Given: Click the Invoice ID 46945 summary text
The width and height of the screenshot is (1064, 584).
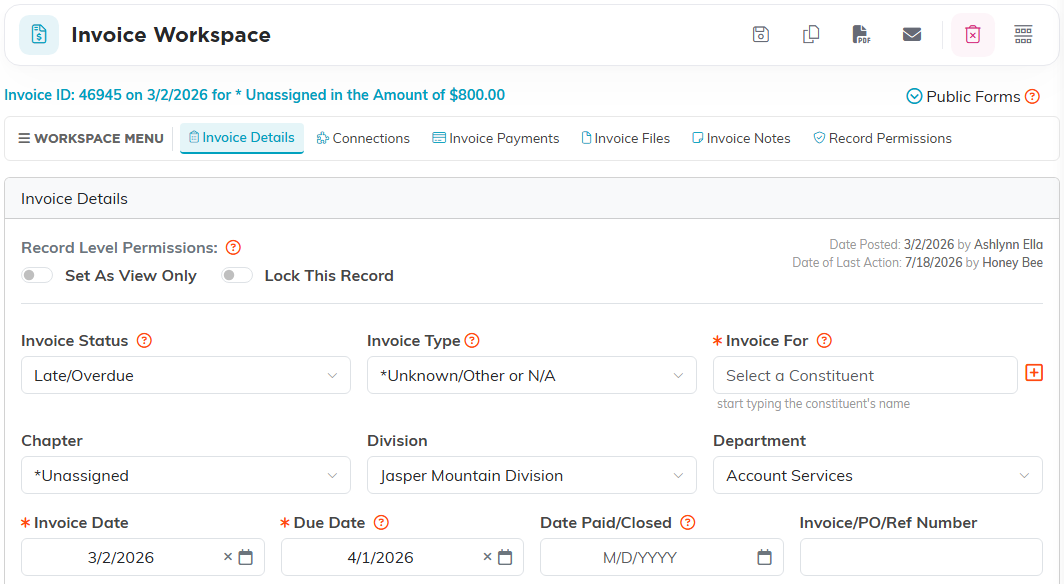Looking at the screenshot, I should (x=254, y=95).
